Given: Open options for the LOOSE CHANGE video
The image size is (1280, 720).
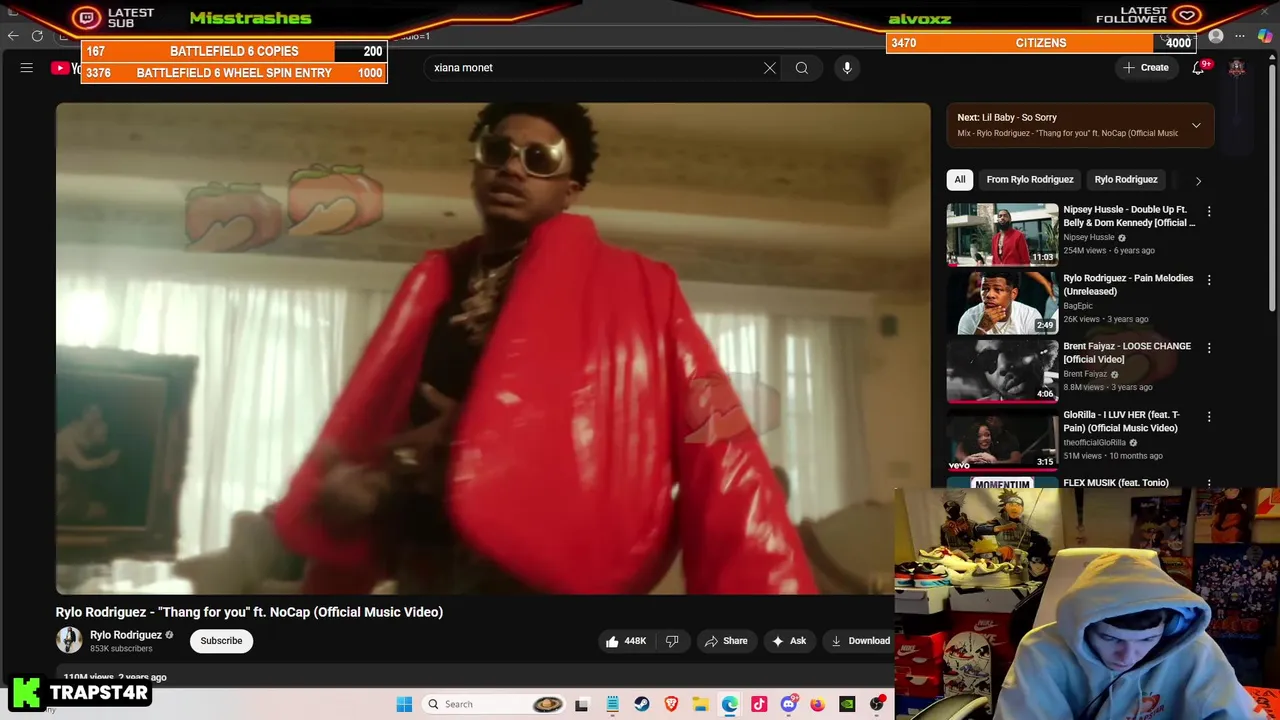Looking at the screenshot, I should point(1209,348).
